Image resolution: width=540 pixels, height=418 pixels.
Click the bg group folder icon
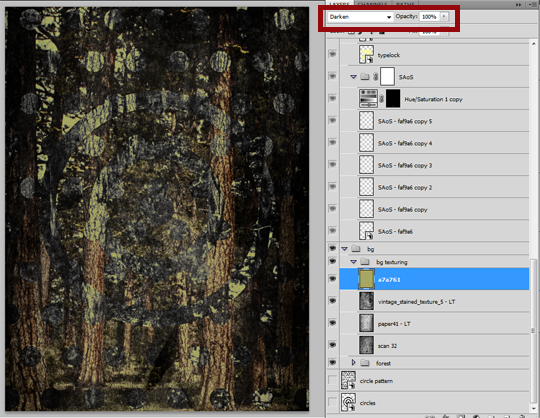point(356,249)
